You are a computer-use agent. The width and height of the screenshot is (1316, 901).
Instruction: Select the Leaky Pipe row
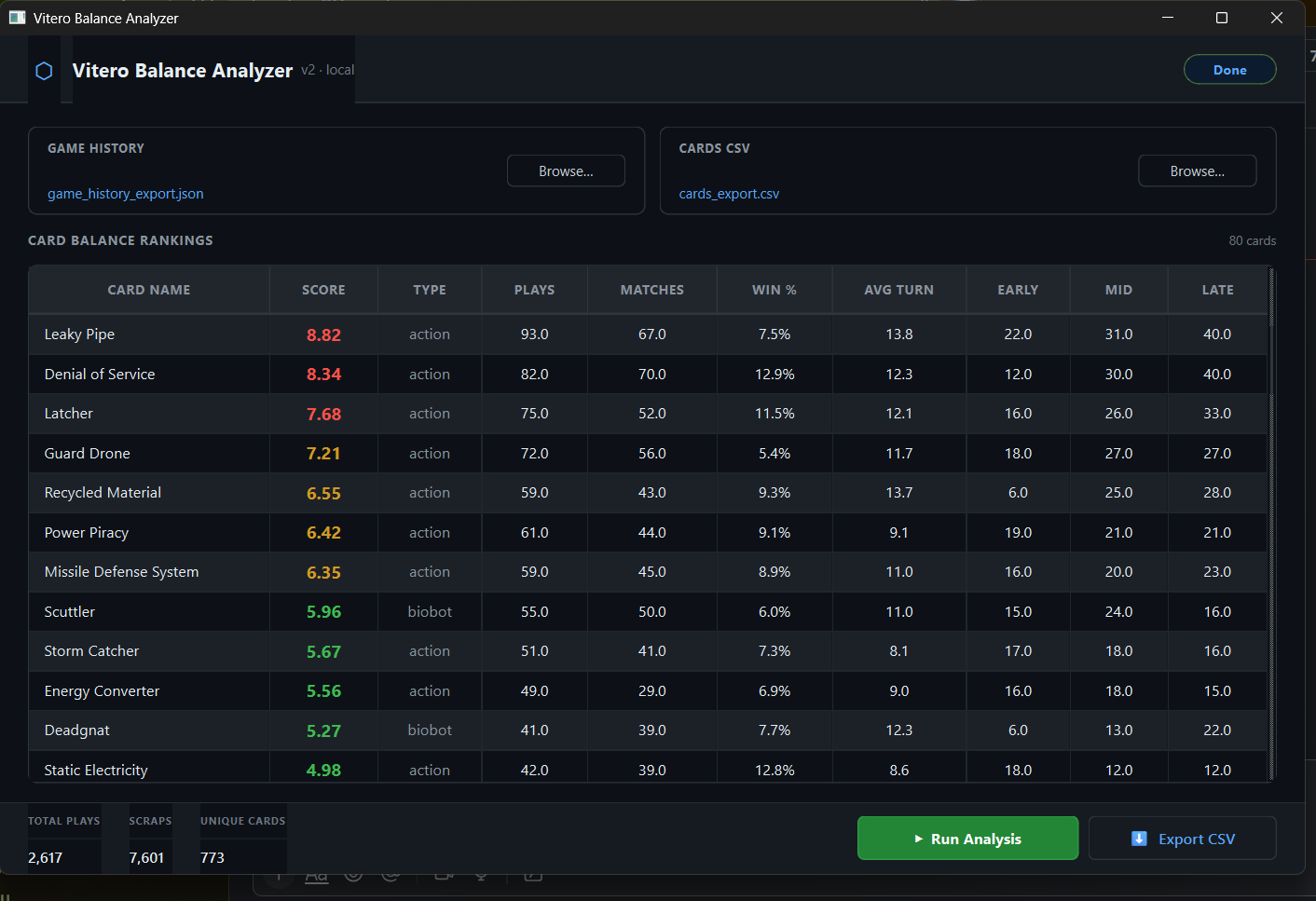[x=648, y=334]
